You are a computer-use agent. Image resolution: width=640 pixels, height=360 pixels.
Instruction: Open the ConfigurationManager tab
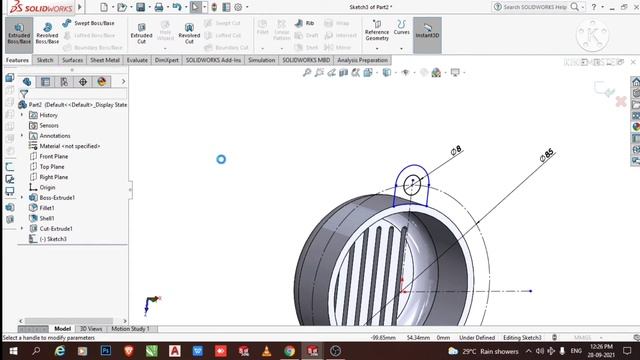pos(64,82)
